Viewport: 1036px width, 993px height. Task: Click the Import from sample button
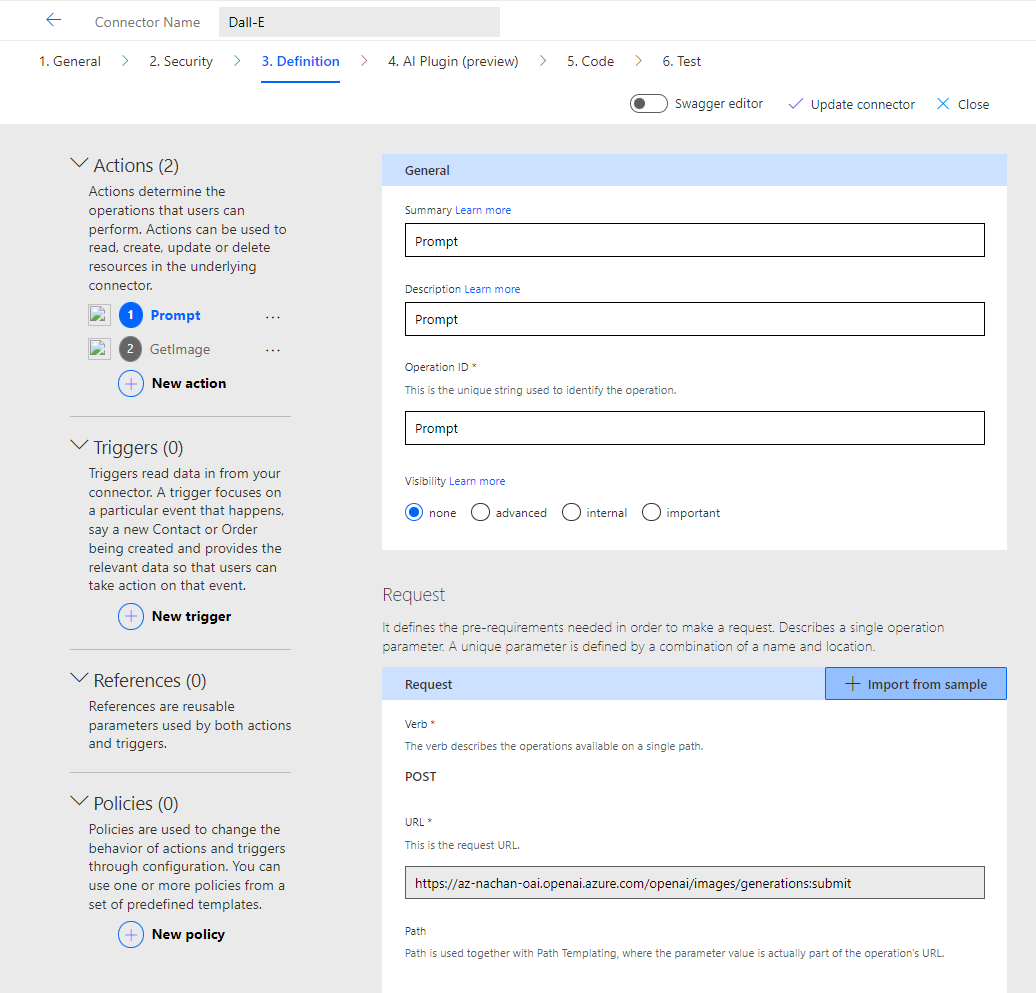915,684
